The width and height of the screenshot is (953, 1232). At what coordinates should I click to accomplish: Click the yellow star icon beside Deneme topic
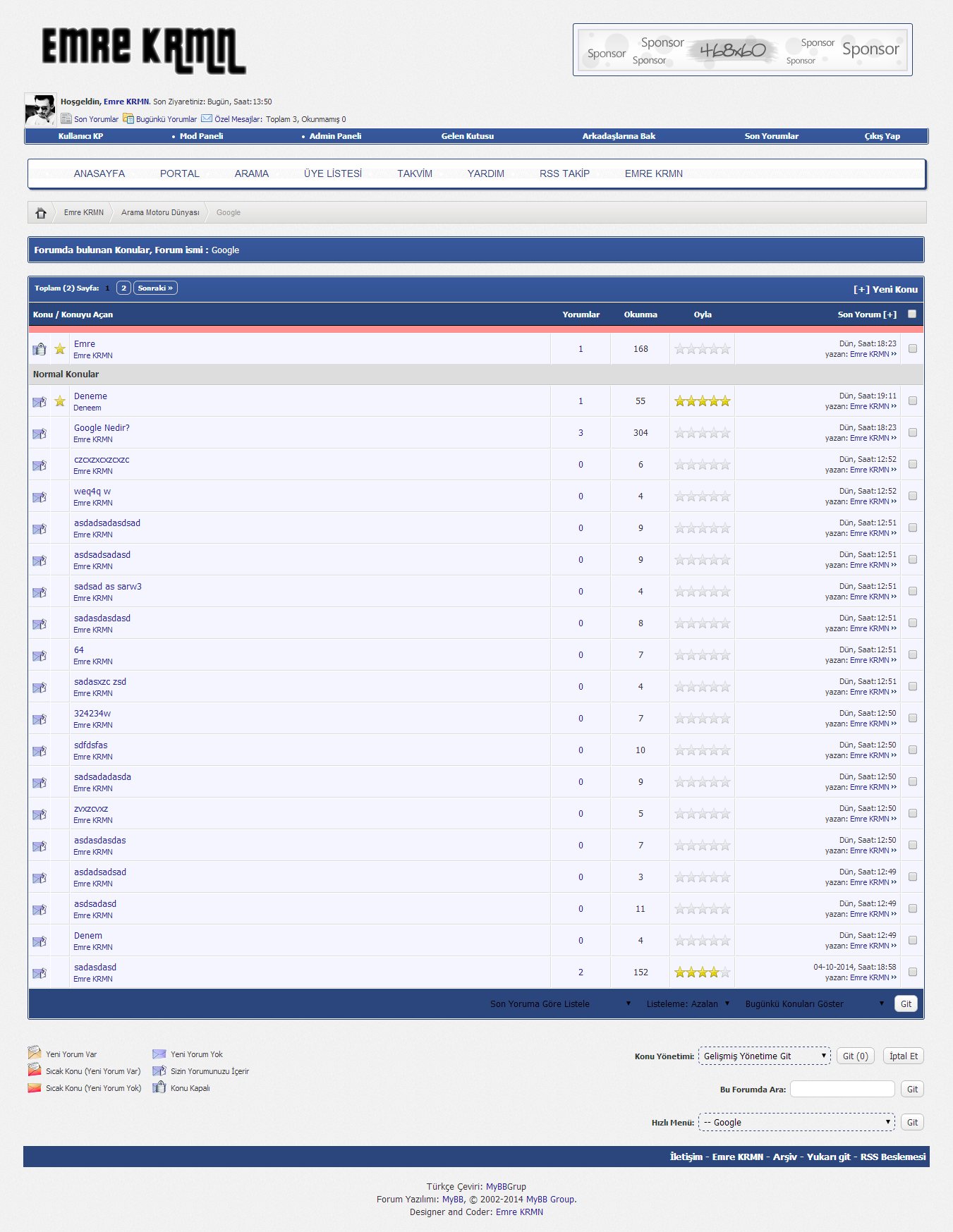point(60,401)
